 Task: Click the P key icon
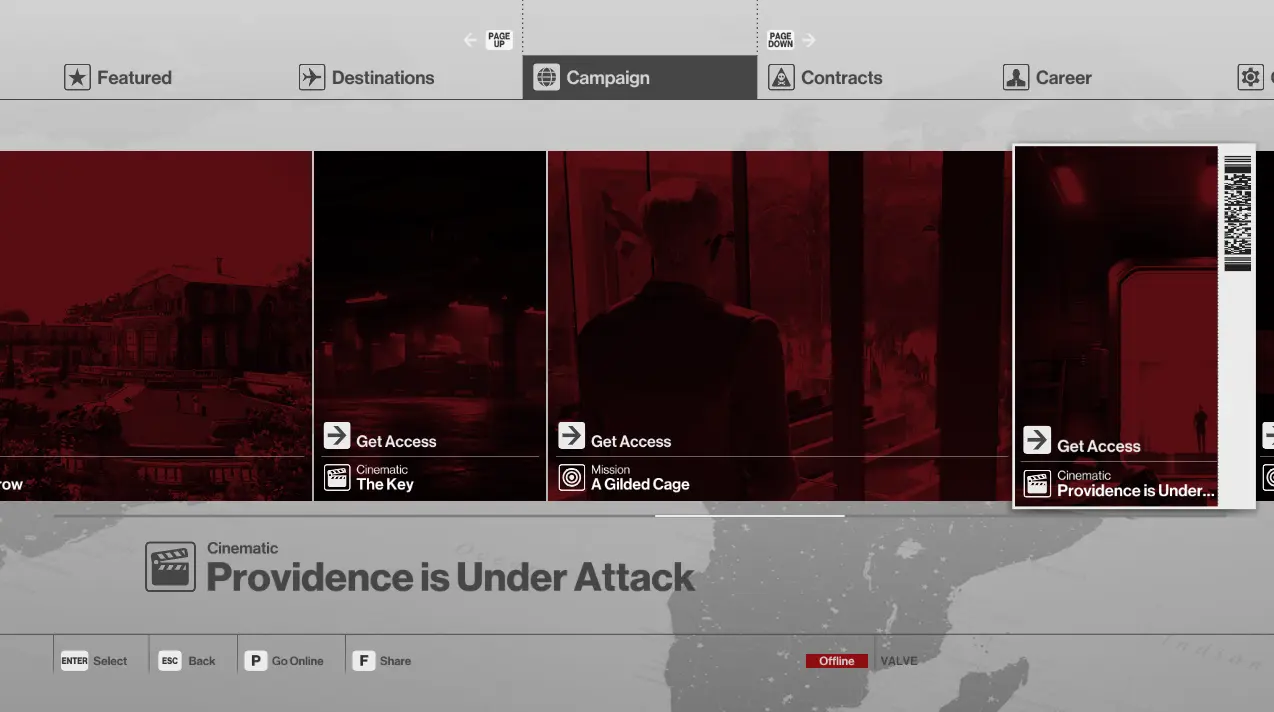coord(256,661)
